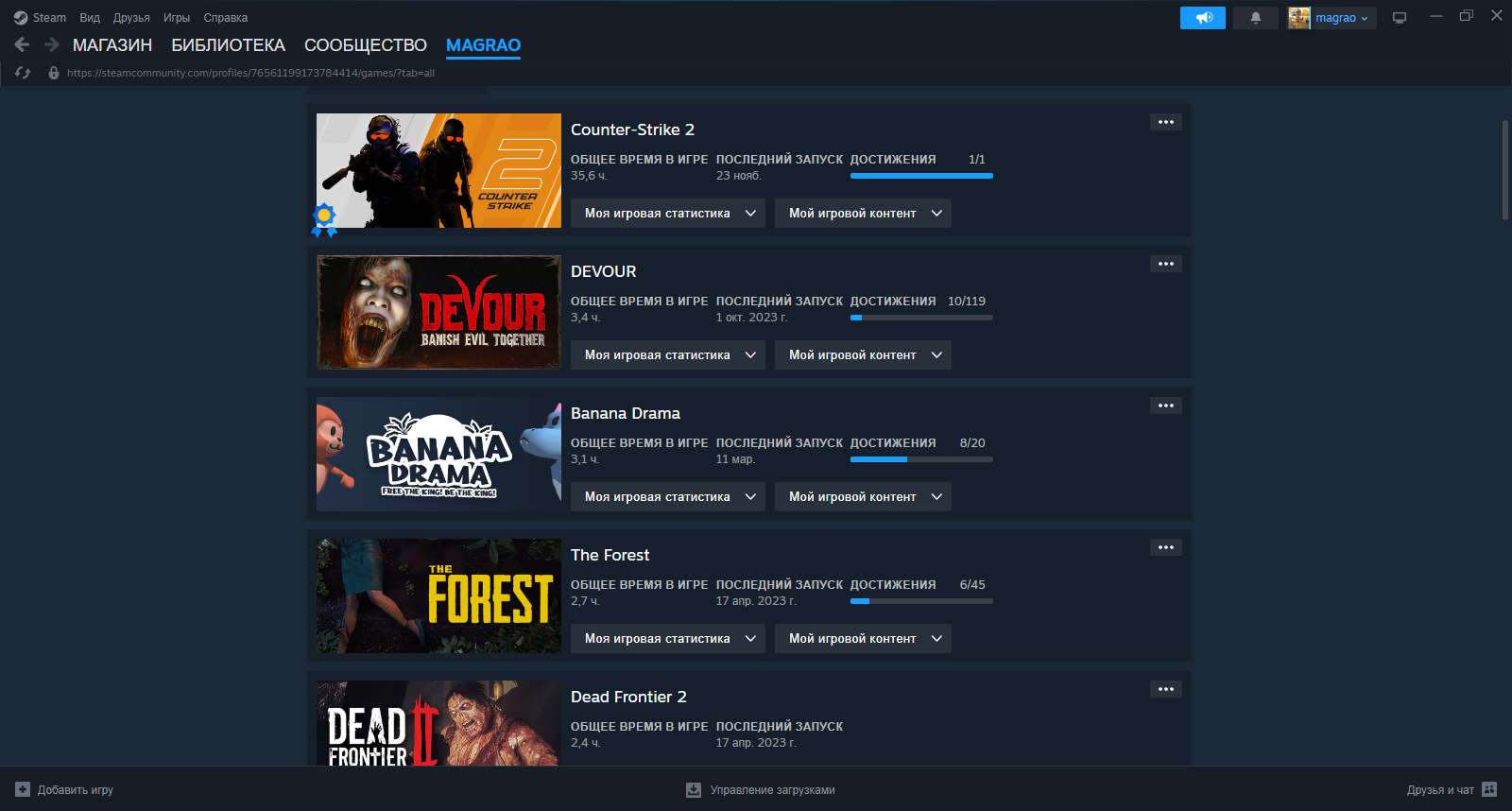Image resolution: width=1512 pixels, height=811 pixels.
Task: Expand Counter-Strike 2 'Моя игровая статистика' dropdown
Action: coord(668,213)
